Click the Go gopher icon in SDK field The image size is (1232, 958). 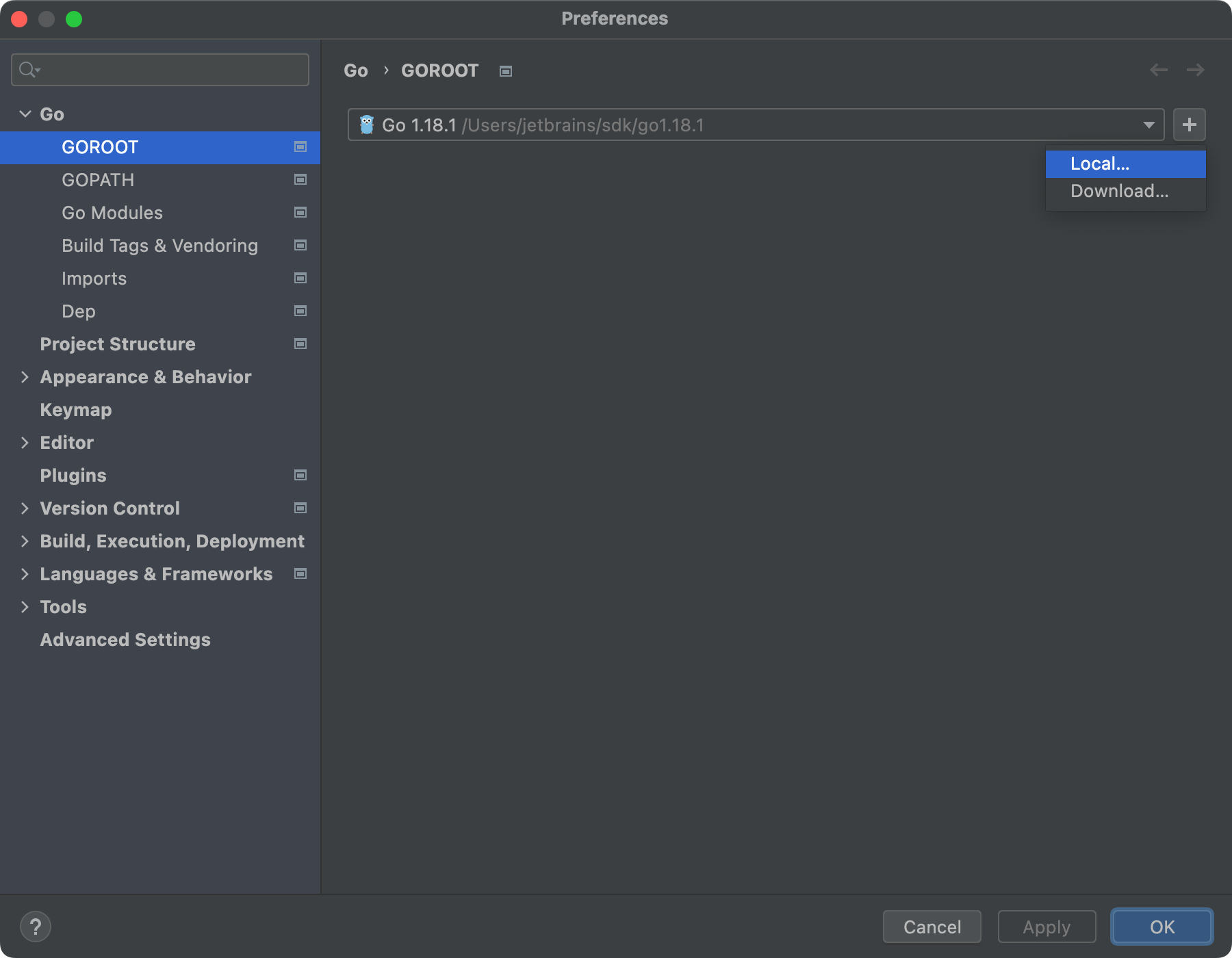click(x=367, y=125)
